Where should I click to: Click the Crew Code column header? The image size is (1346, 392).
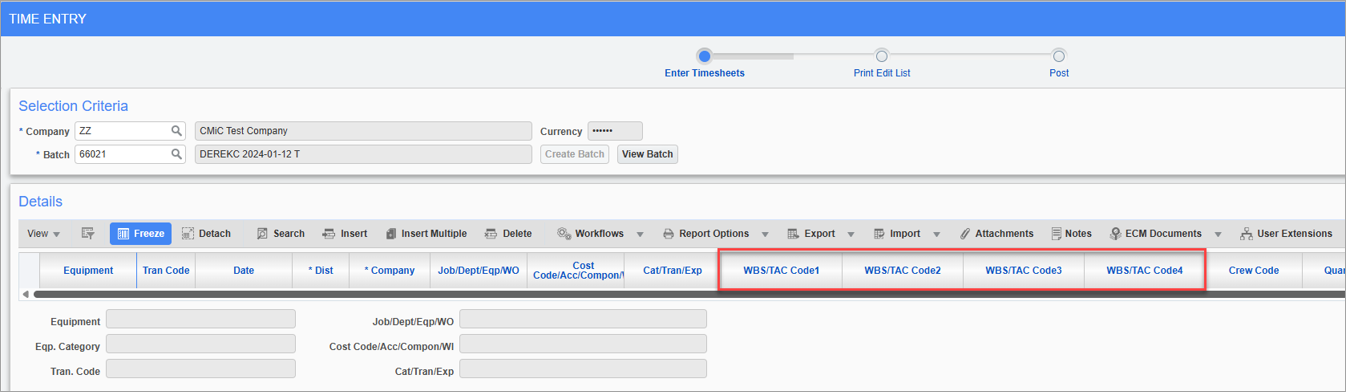(1254, 270)
